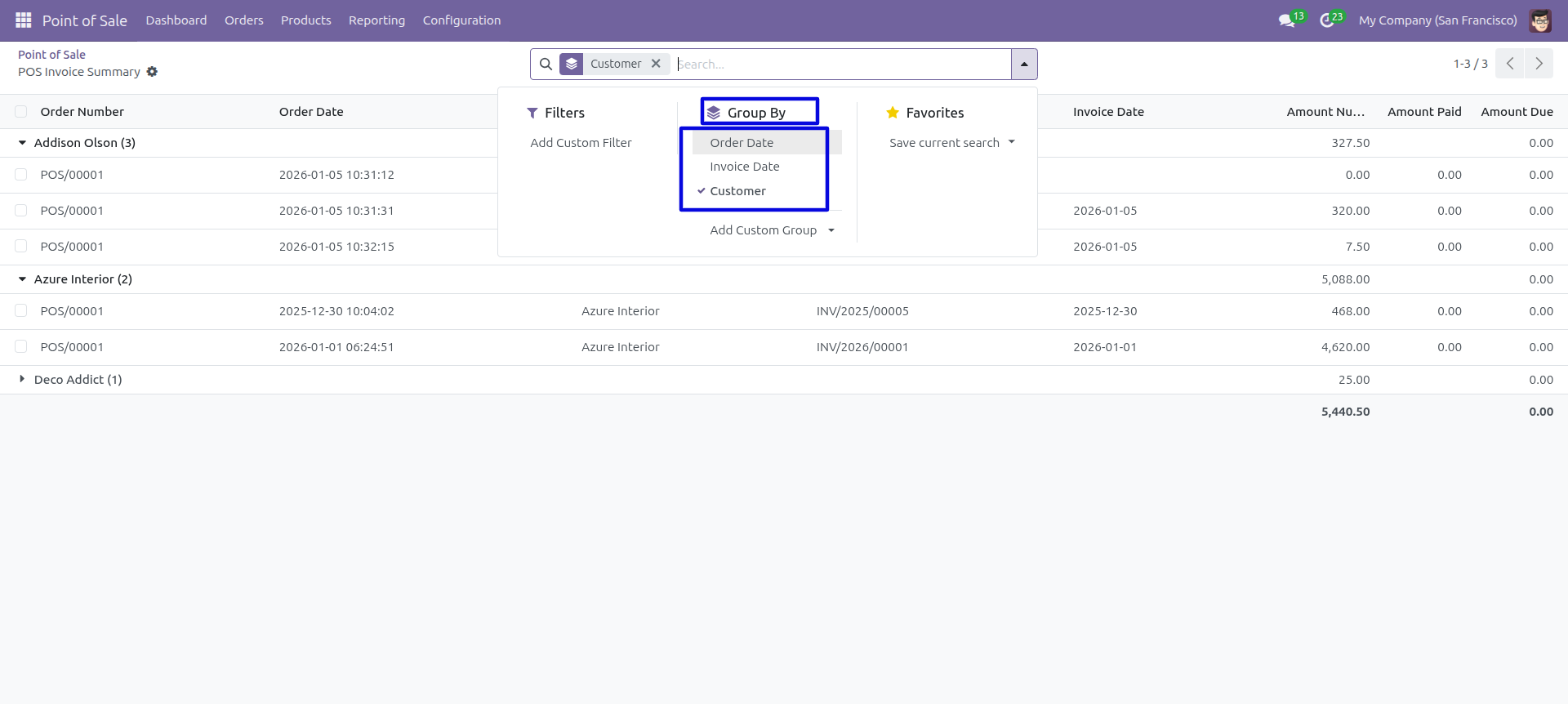
Task: Sort by Invoice Date column header
Action: click(x=1108, y=112)
